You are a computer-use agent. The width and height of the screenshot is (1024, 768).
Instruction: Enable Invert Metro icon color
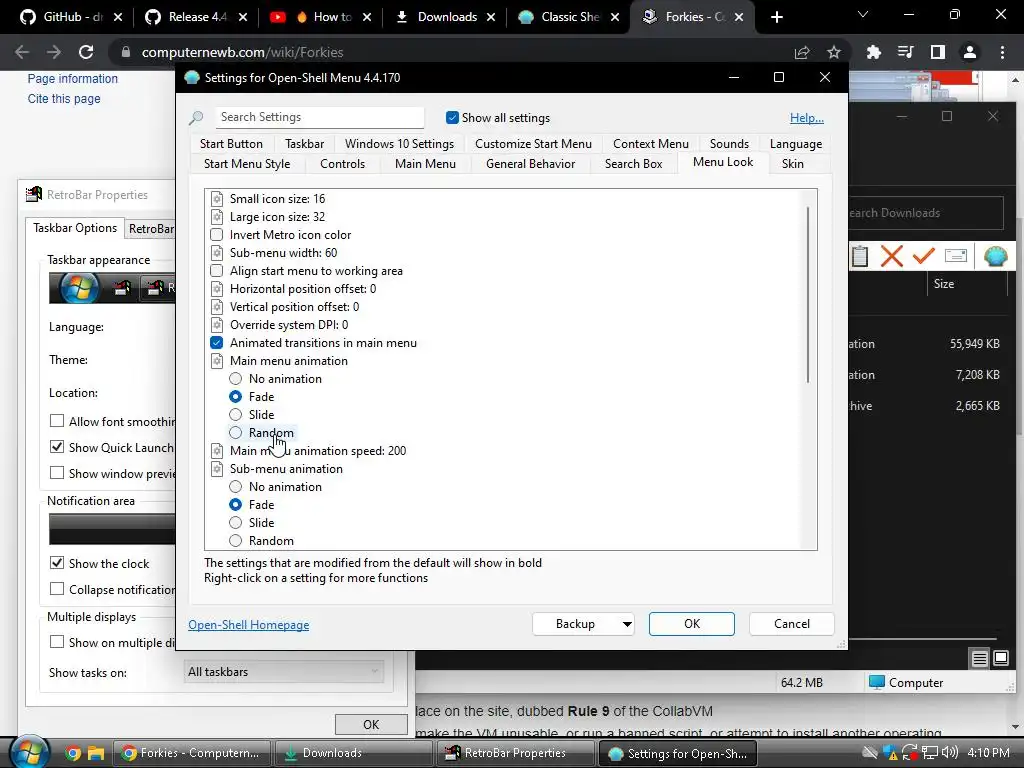(x=217, y=234)
